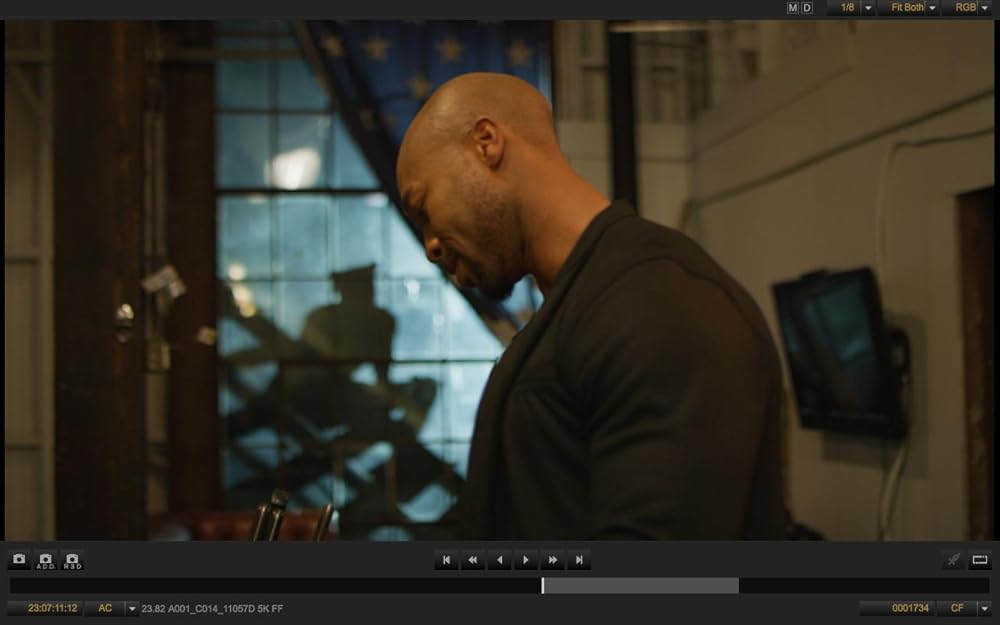1000x625 pixels.
Task: Expand the CF frame counter dropdown
Action: tap(984, 608)
